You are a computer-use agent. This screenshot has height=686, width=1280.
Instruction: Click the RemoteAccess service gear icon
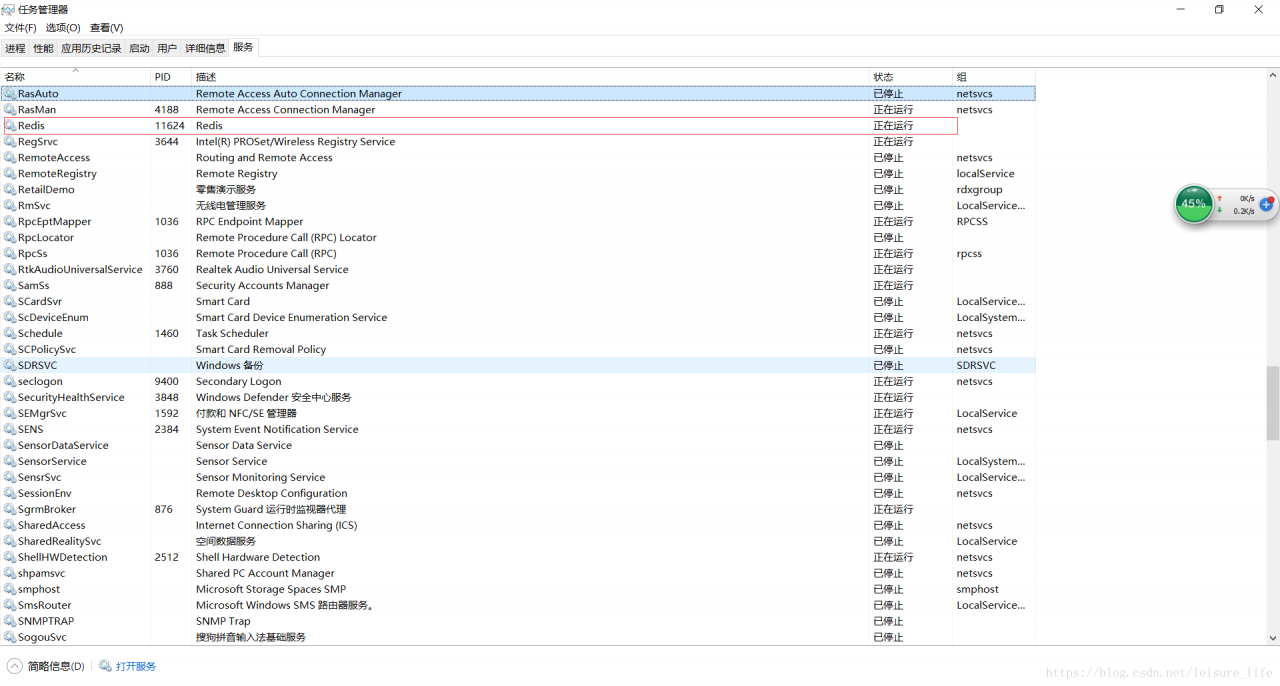point(10,157)
